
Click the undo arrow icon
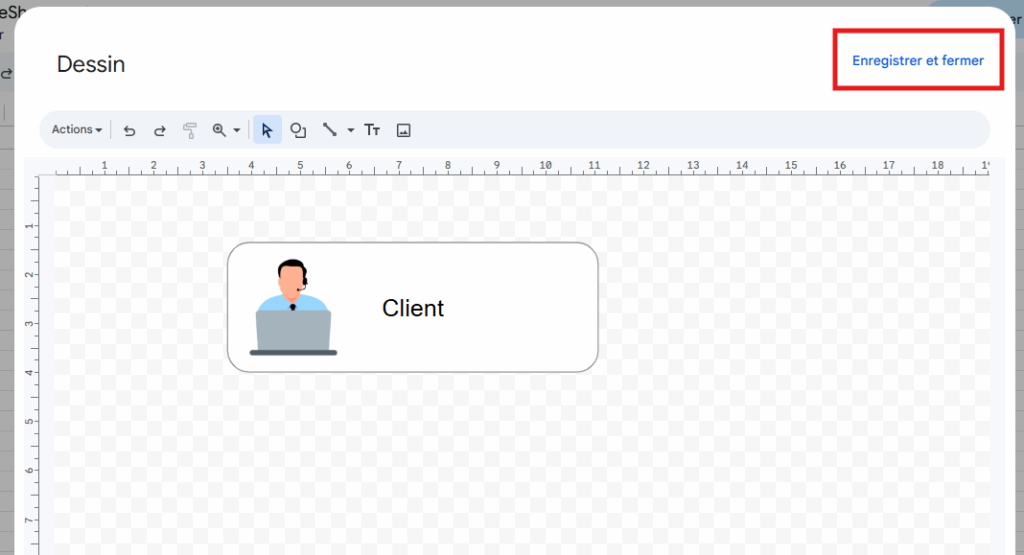coord(129,131)
